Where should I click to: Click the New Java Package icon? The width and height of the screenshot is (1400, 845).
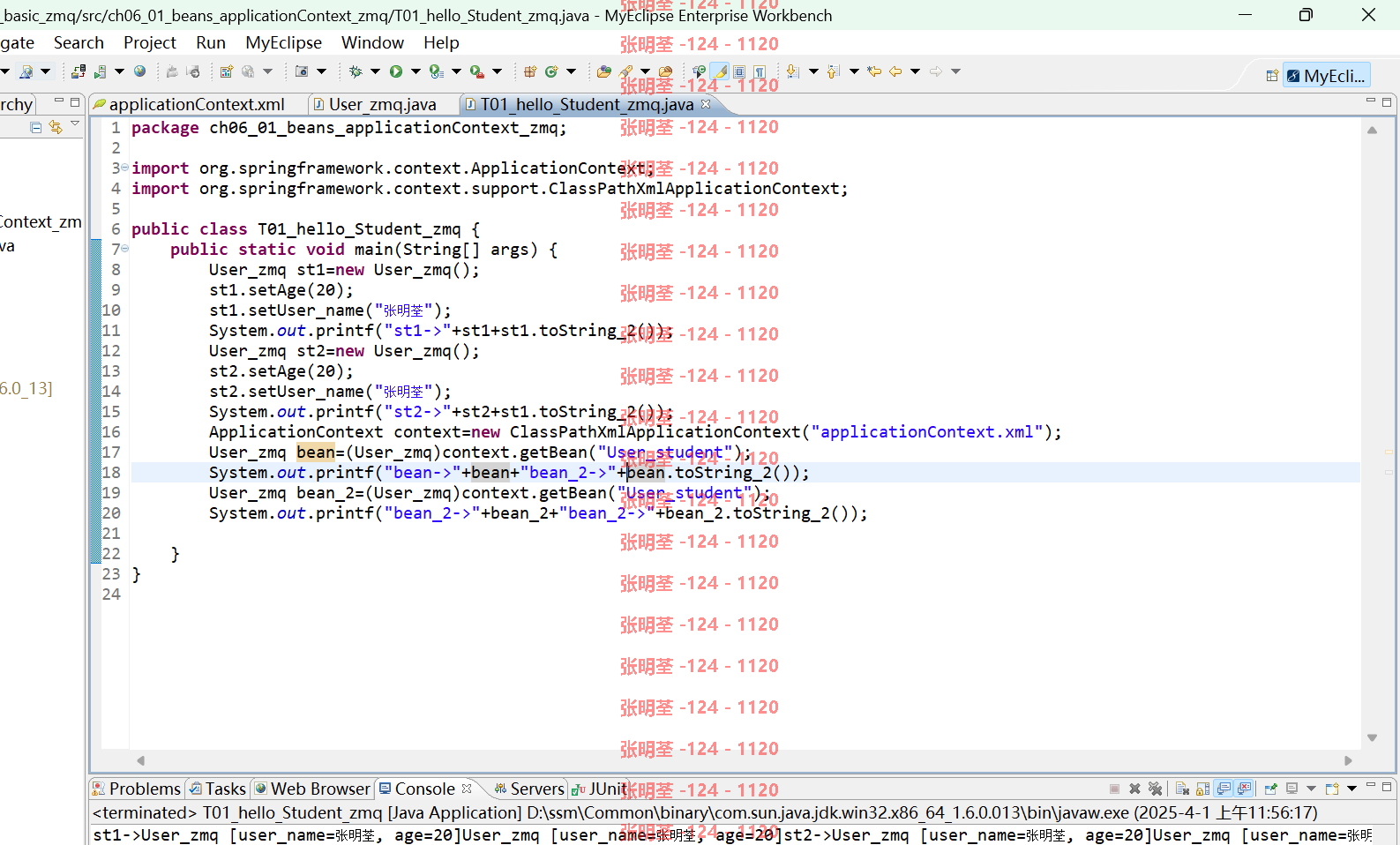(529, 71)
